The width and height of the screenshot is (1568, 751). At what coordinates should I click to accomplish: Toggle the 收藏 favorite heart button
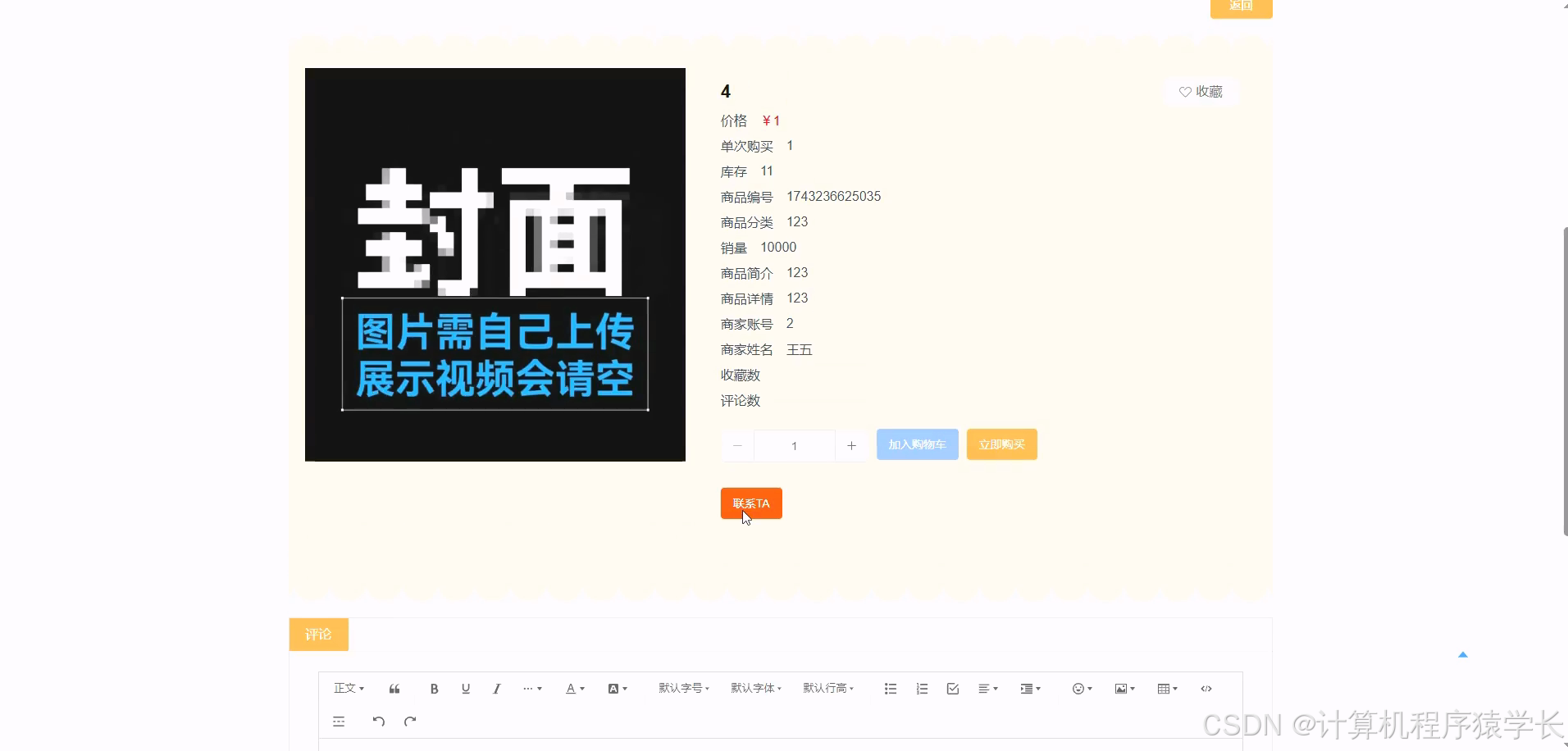(x=1200, y=91)
